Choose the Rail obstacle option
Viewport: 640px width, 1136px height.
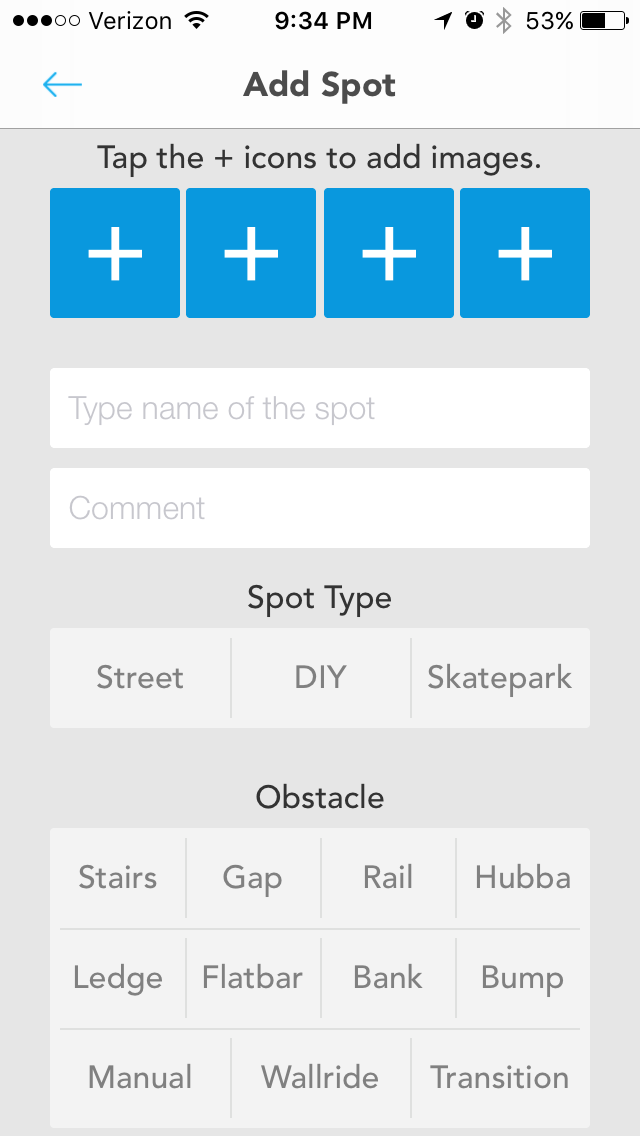pyautogui.click(x=388, y=878)
